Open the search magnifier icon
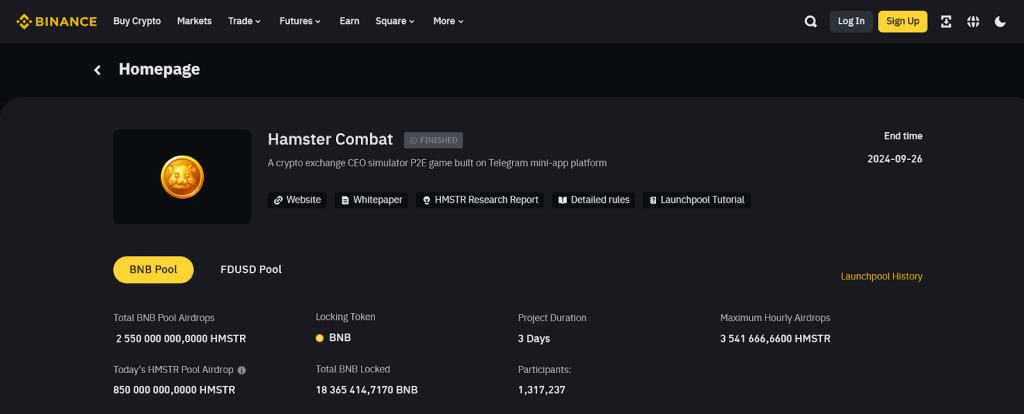The width and height of the screenshot is (1024, 414). (x=810, y=21)
